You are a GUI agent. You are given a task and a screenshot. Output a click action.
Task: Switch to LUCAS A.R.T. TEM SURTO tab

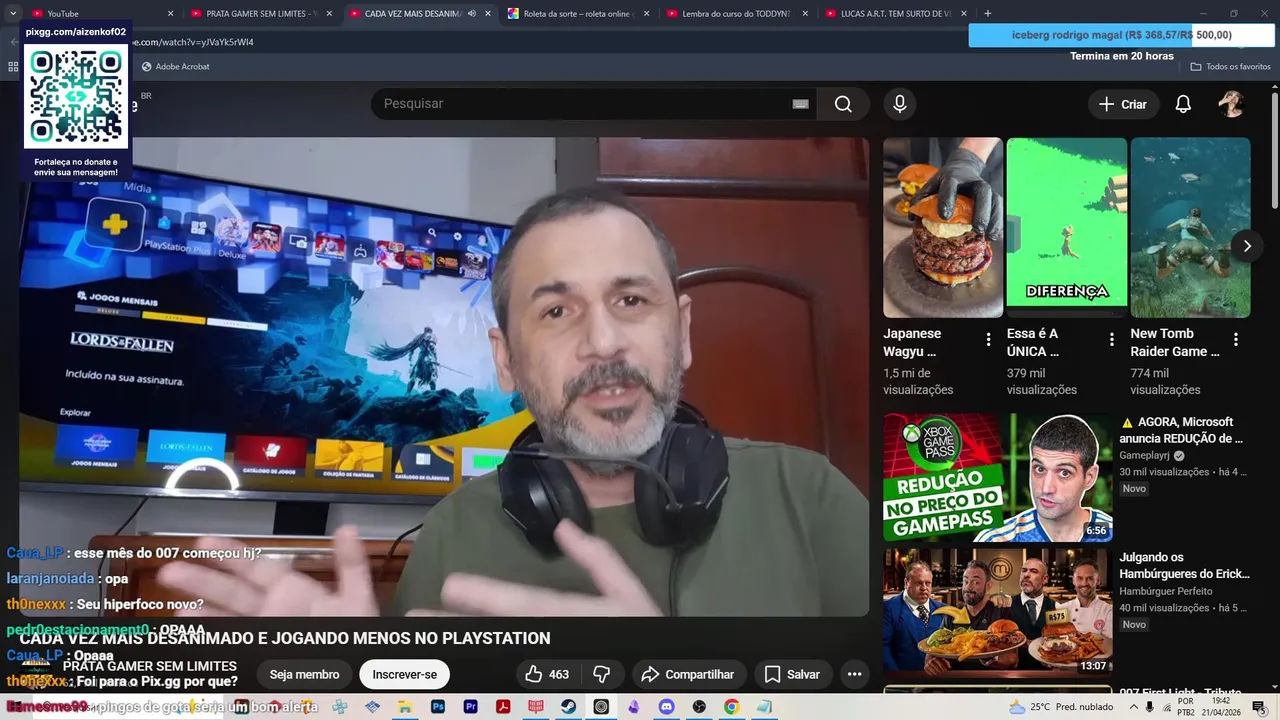point(895,13)
